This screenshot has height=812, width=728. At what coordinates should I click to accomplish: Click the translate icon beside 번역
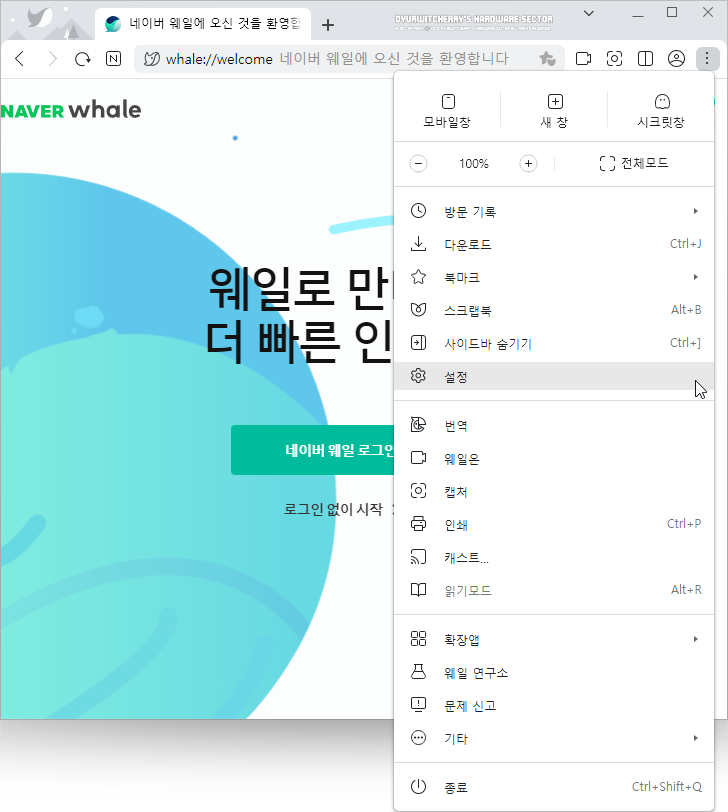pos(418,425)
